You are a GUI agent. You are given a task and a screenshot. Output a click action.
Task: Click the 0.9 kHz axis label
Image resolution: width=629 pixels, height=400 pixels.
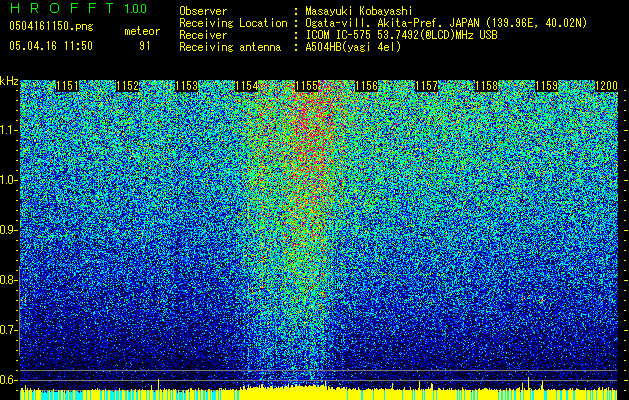8,230
